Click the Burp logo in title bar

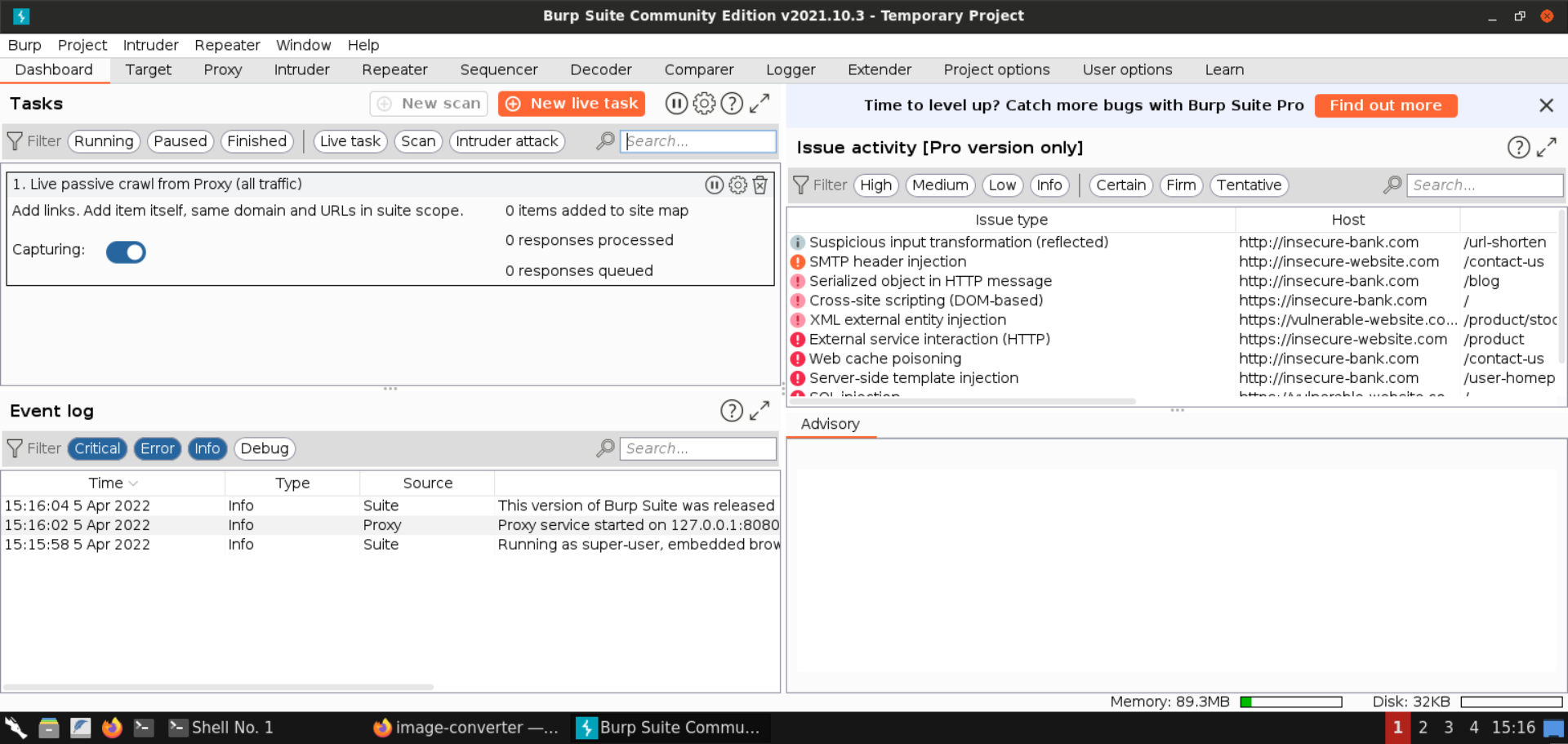click(21, 16)
